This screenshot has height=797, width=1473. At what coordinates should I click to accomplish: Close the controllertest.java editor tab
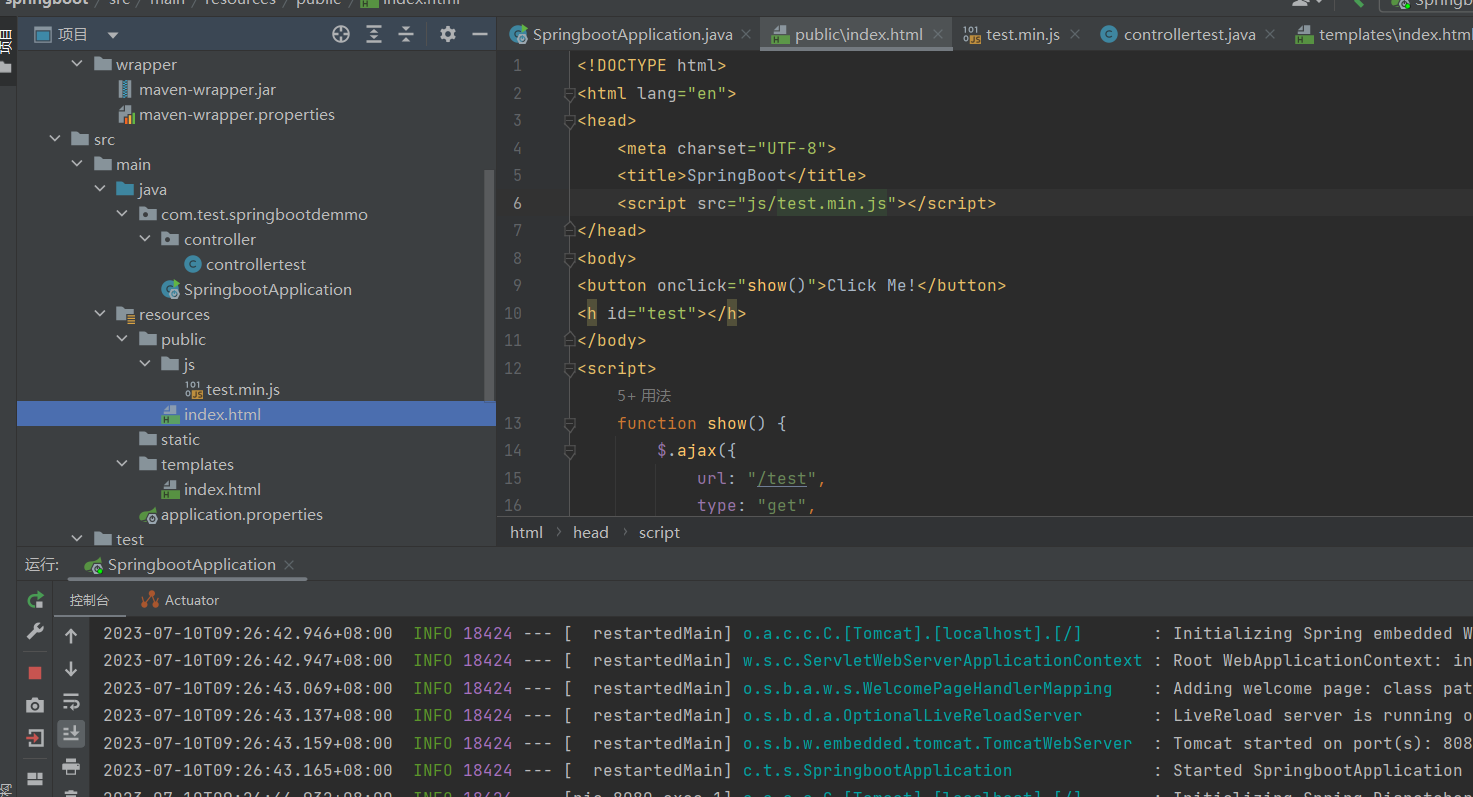pyautogui.click(x=1270, y=34)
